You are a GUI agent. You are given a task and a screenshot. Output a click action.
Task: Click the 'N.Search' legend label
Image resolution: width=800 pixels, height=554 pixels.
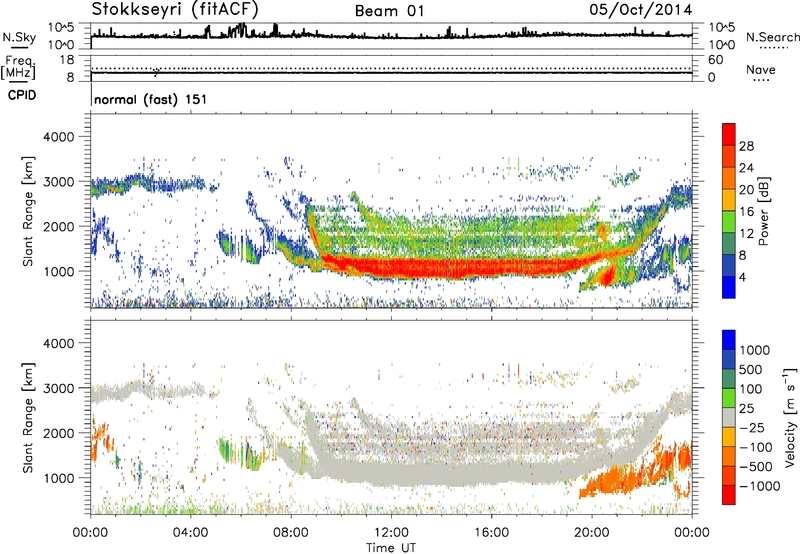coord(772,37)
